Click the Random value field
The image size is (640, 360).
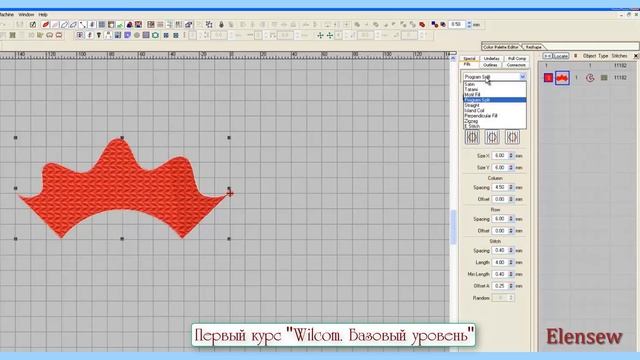point(500,298)
